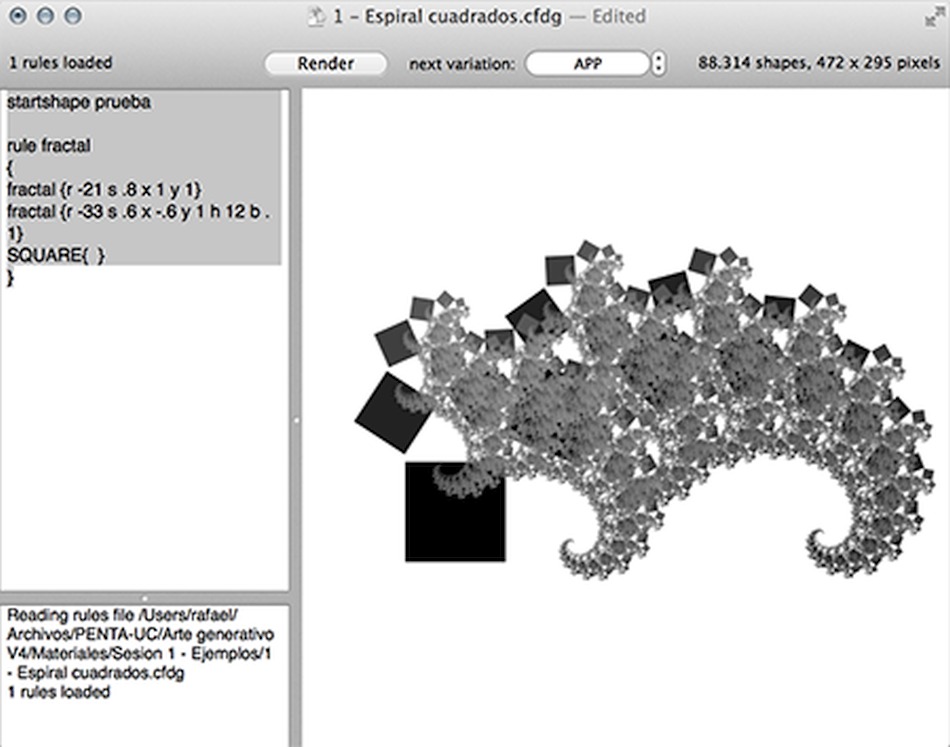Click the 'fractal {r -21 s .8' code line

104,190
